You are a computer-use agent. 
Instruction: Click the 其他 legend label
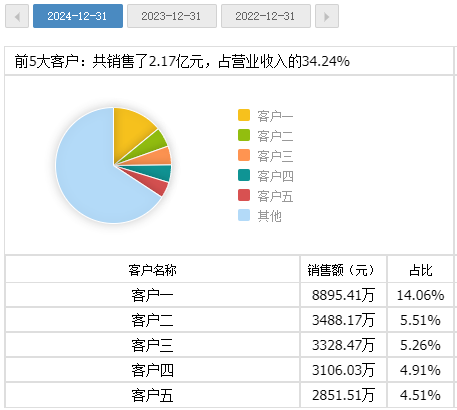point(269,216)
